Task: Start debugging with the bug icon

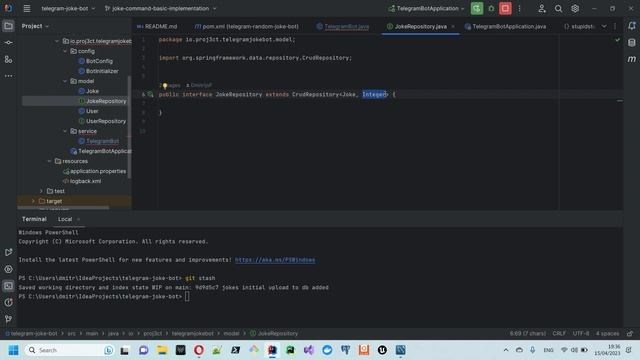Action: click(x=491, y=8)
